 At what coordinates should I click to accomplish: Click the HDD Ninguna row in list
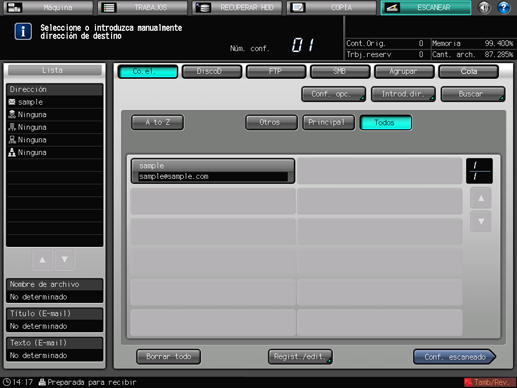[55, 115]
